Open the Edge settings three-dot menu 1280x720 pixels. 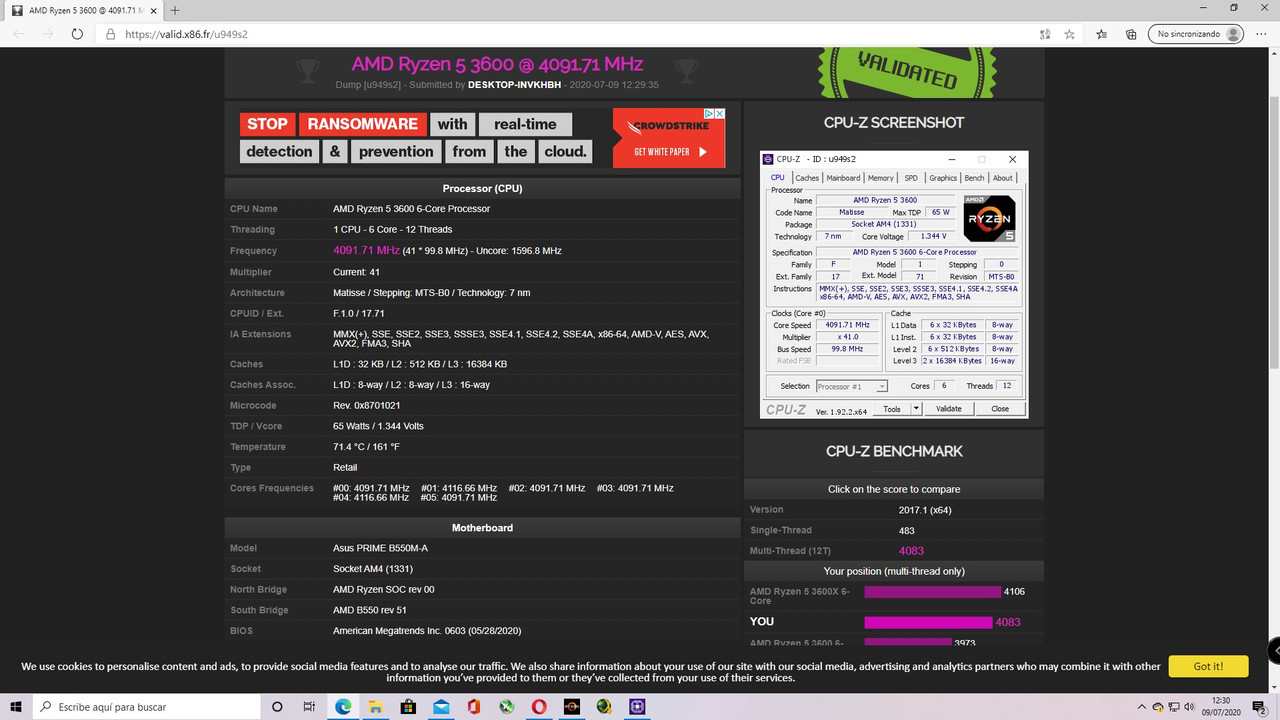pos(1260,34)
